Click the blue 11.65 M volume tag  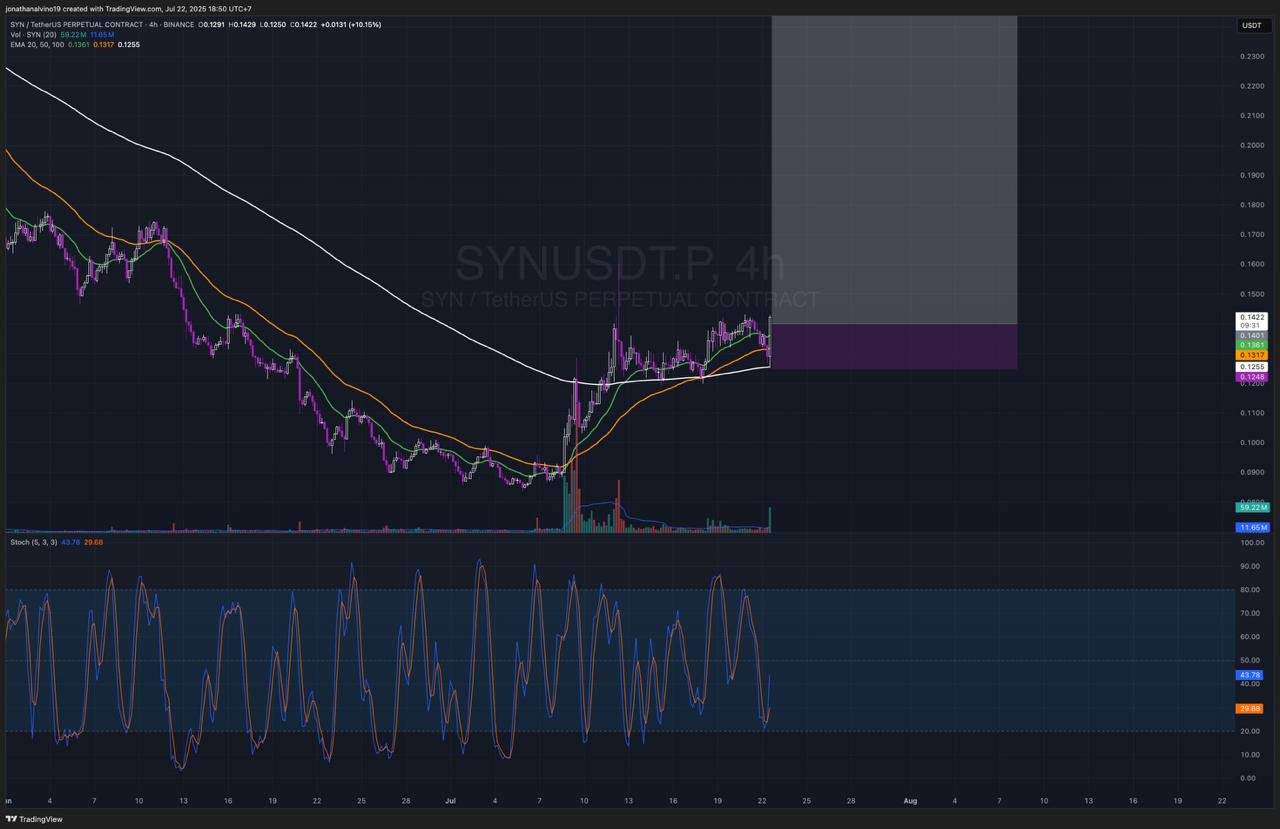pos(1252,527)
